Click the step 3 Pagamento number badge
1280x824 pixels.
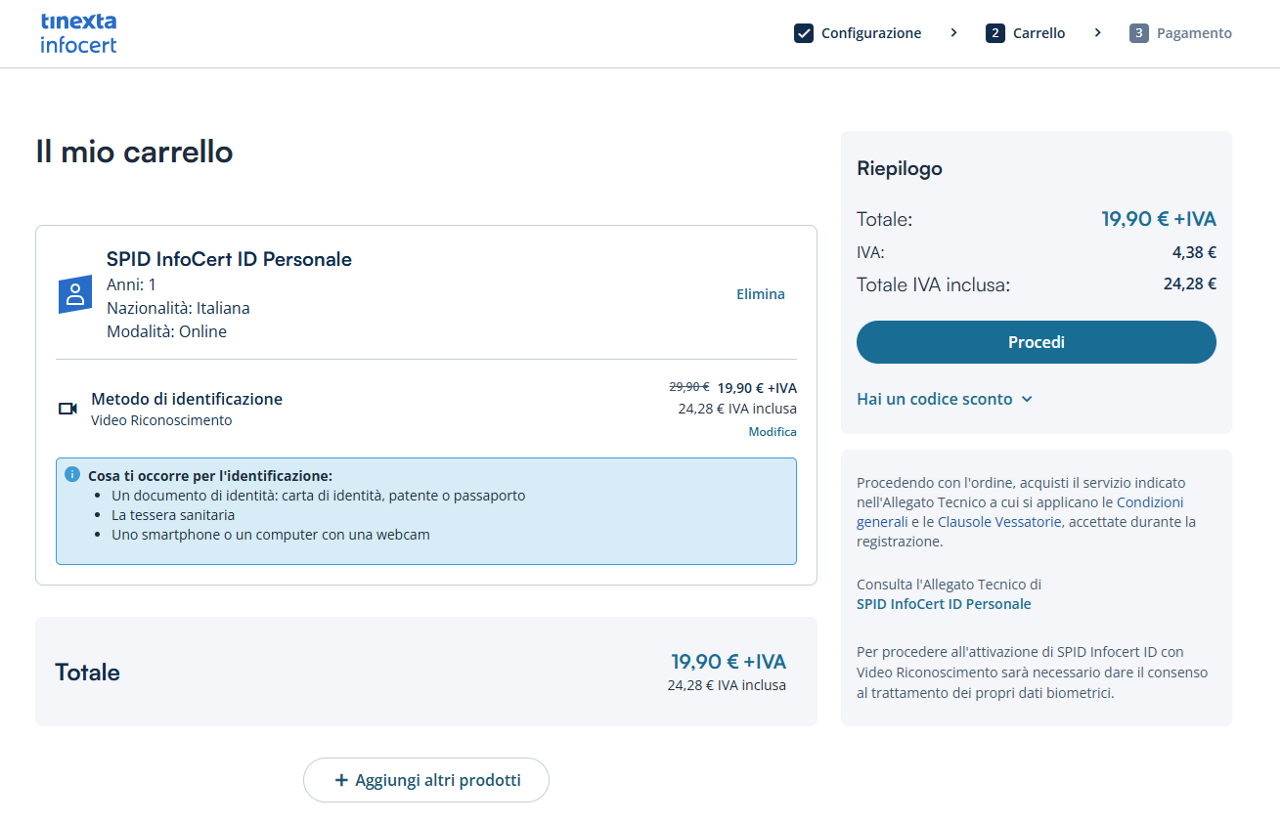tap(1139, 33)
